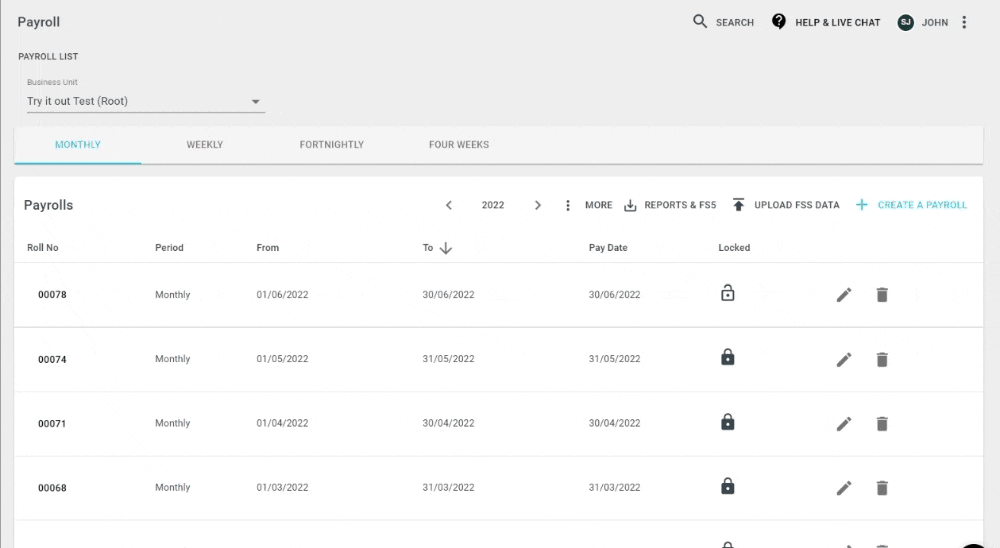
Task: Open the top-right vertical dots menu
Action: point(964,22)
